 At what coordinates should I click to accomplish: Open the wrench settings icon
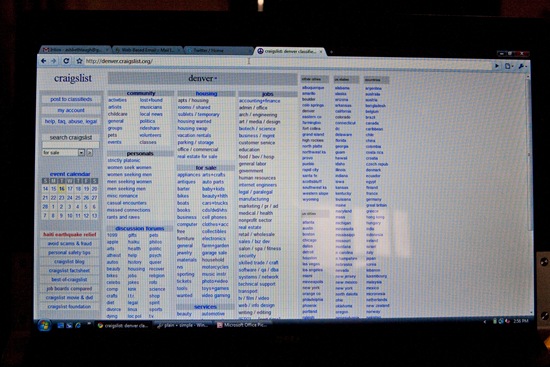pyautogui.click(x=522, y=66)
